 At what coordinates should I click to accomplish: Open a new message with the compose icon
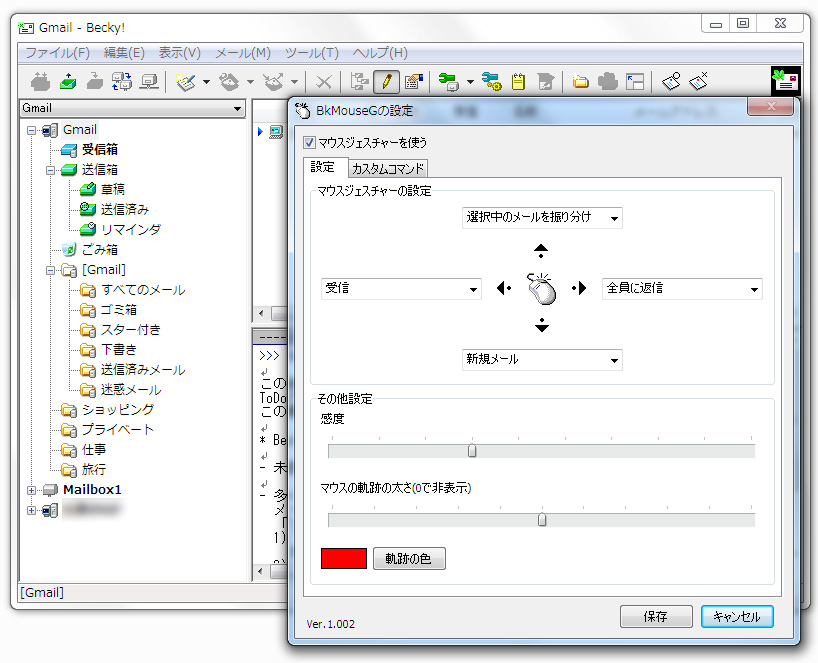(x=186, y=82)
